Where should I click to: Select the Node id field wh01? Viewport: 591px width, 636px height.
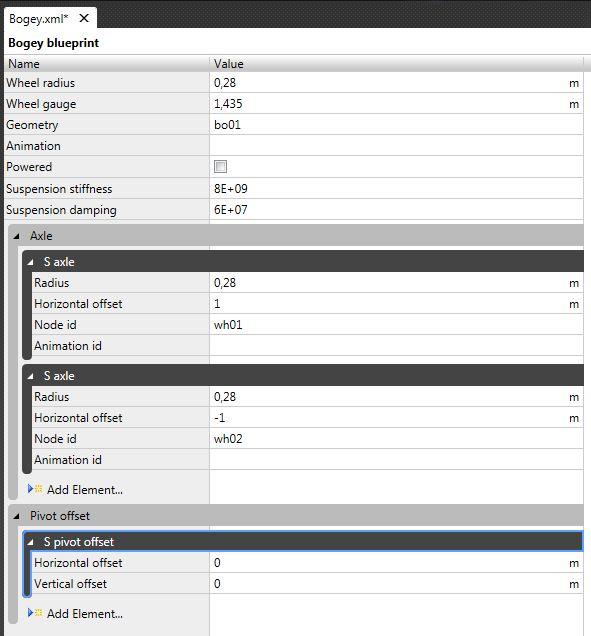(396, 325)
